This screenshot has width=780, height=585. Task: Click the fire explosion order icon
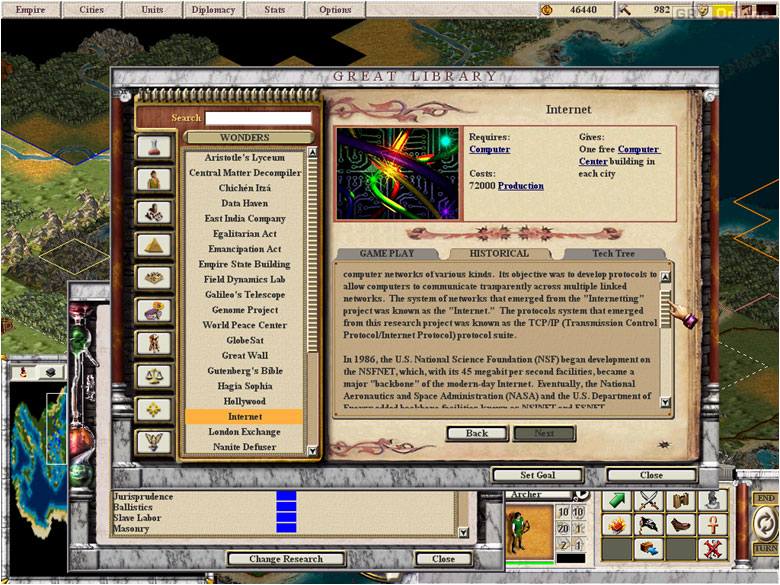(618, 525)
